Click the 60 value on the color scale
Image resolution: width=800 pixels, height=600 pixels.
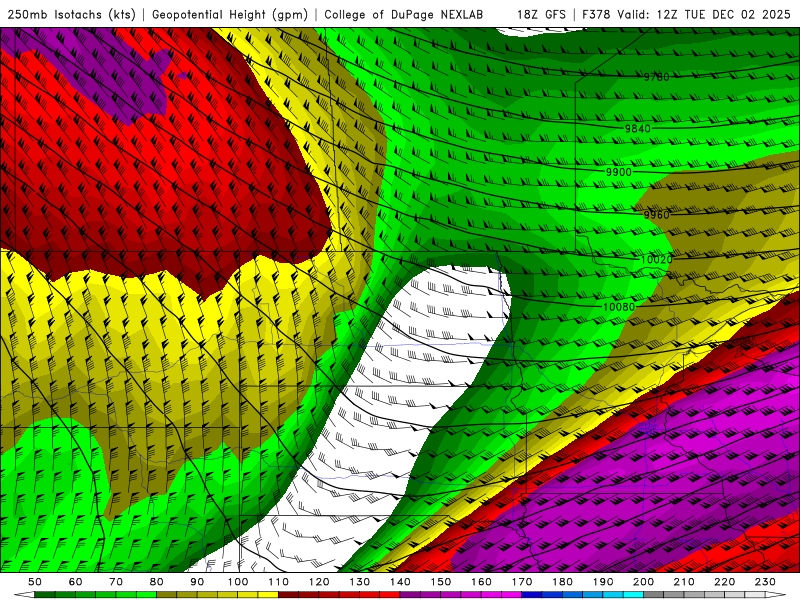pos(76,582)
